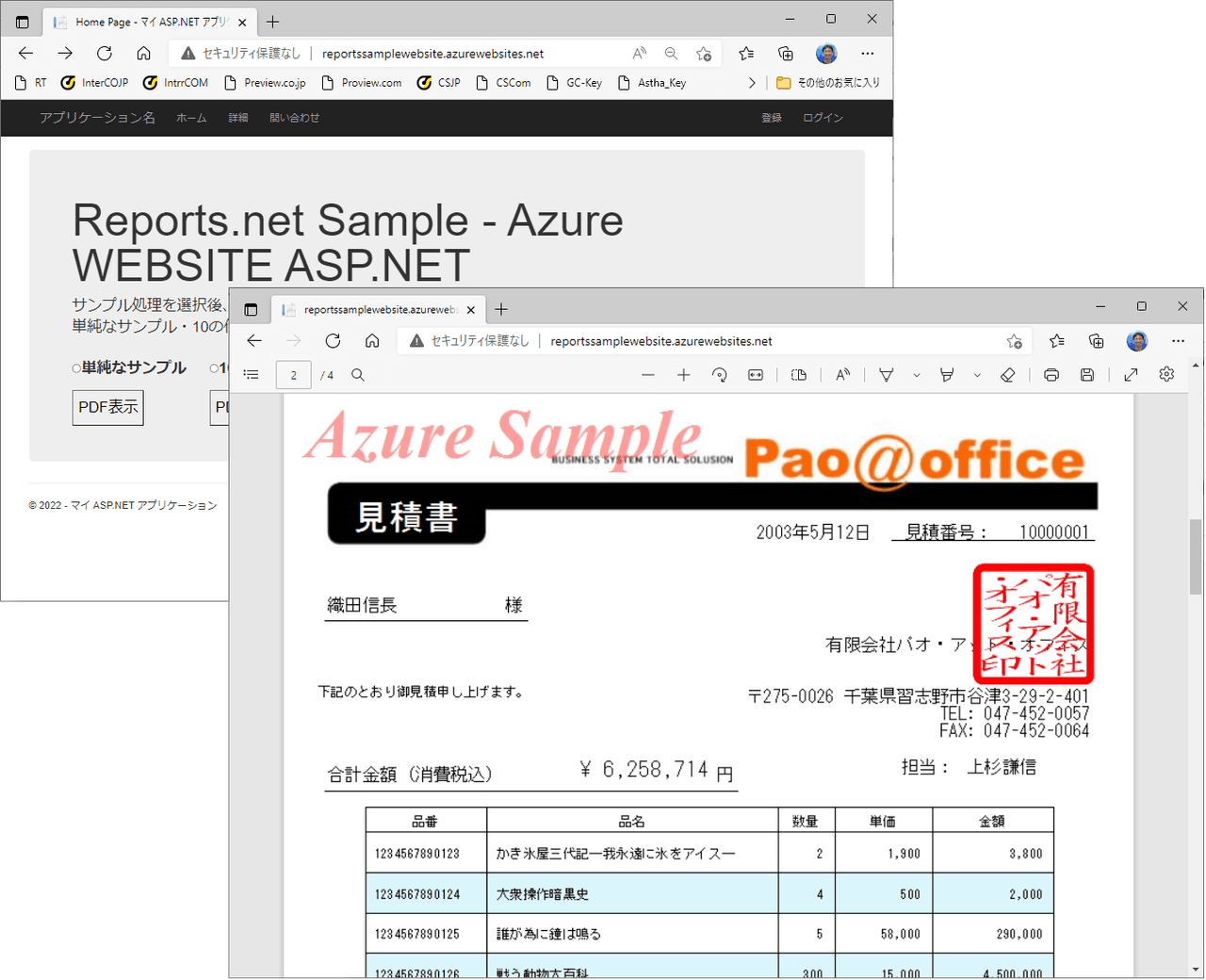Zoom in the PDF with plus icon

[x=684, y=374]
